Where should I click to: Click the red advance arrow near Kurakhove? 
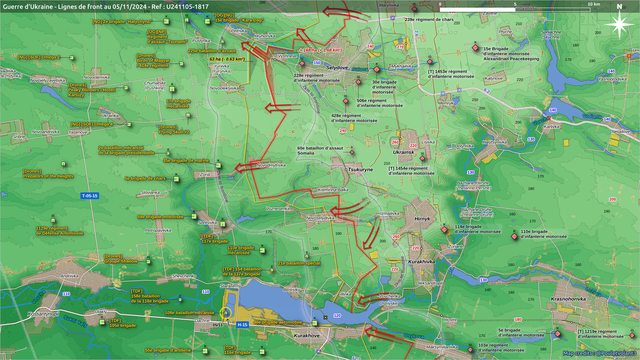tap(388, 337)
